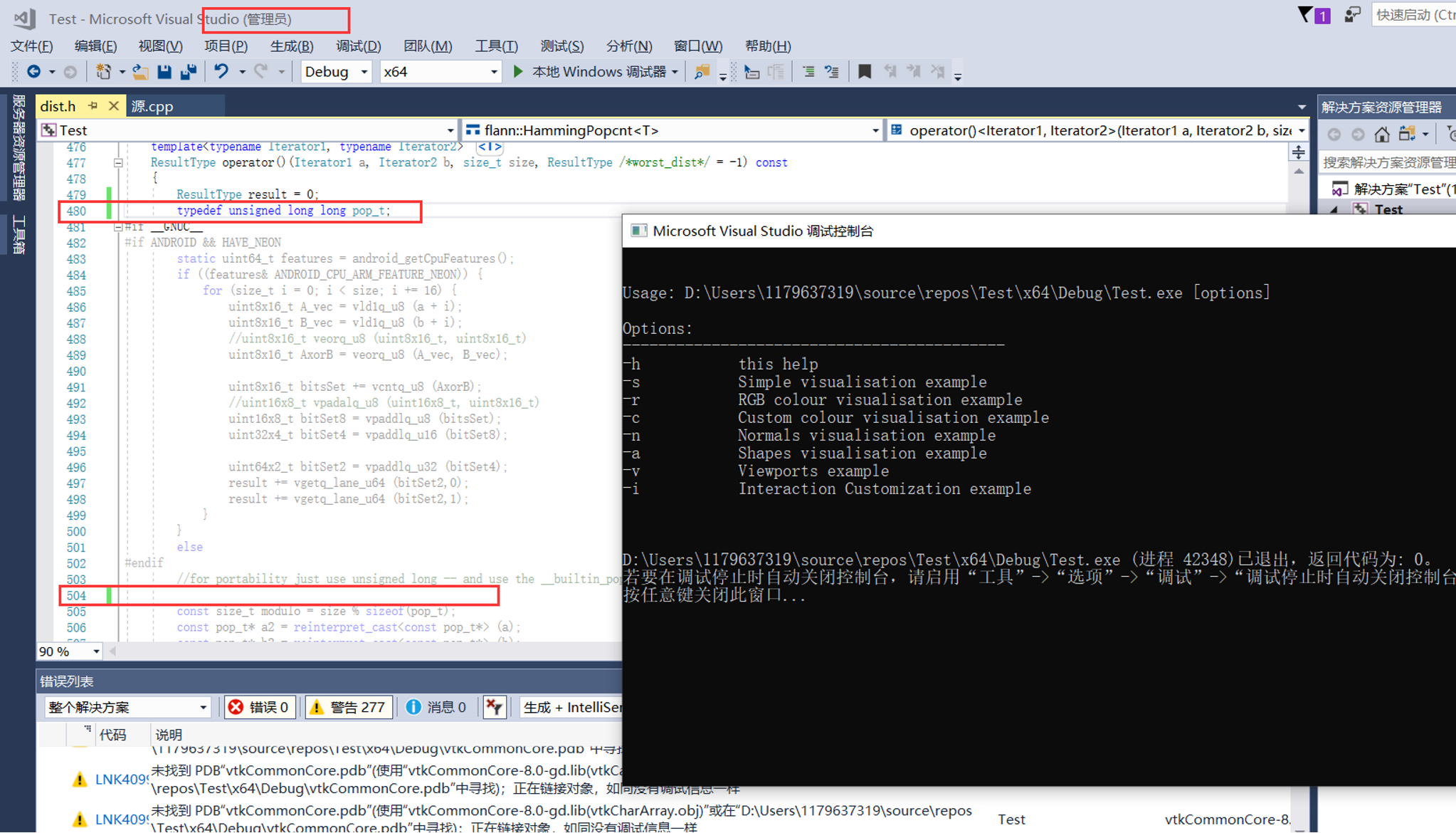The width and height of the screenshot is (1456, 833).
Task: Click the Find in Files icon
Action: (702, 72)
